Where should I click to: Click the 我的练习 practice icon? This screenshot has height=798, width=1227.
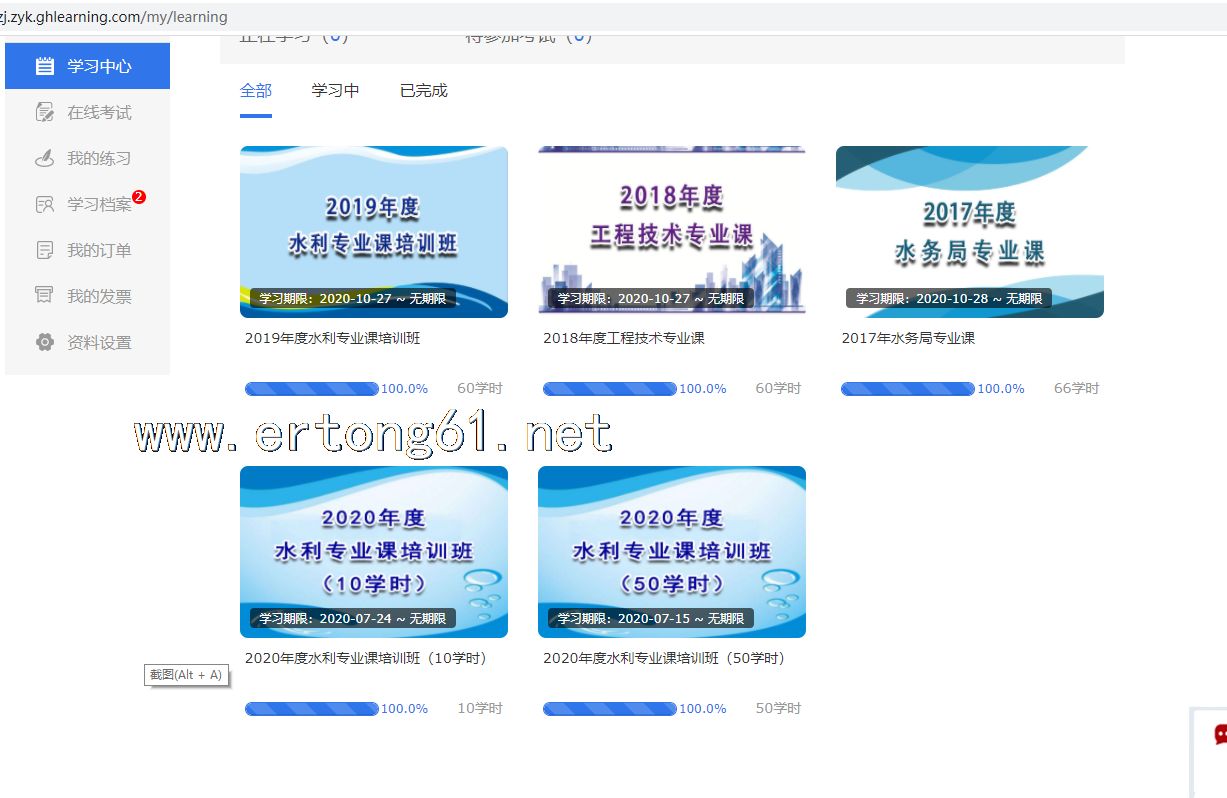(44, 158)
